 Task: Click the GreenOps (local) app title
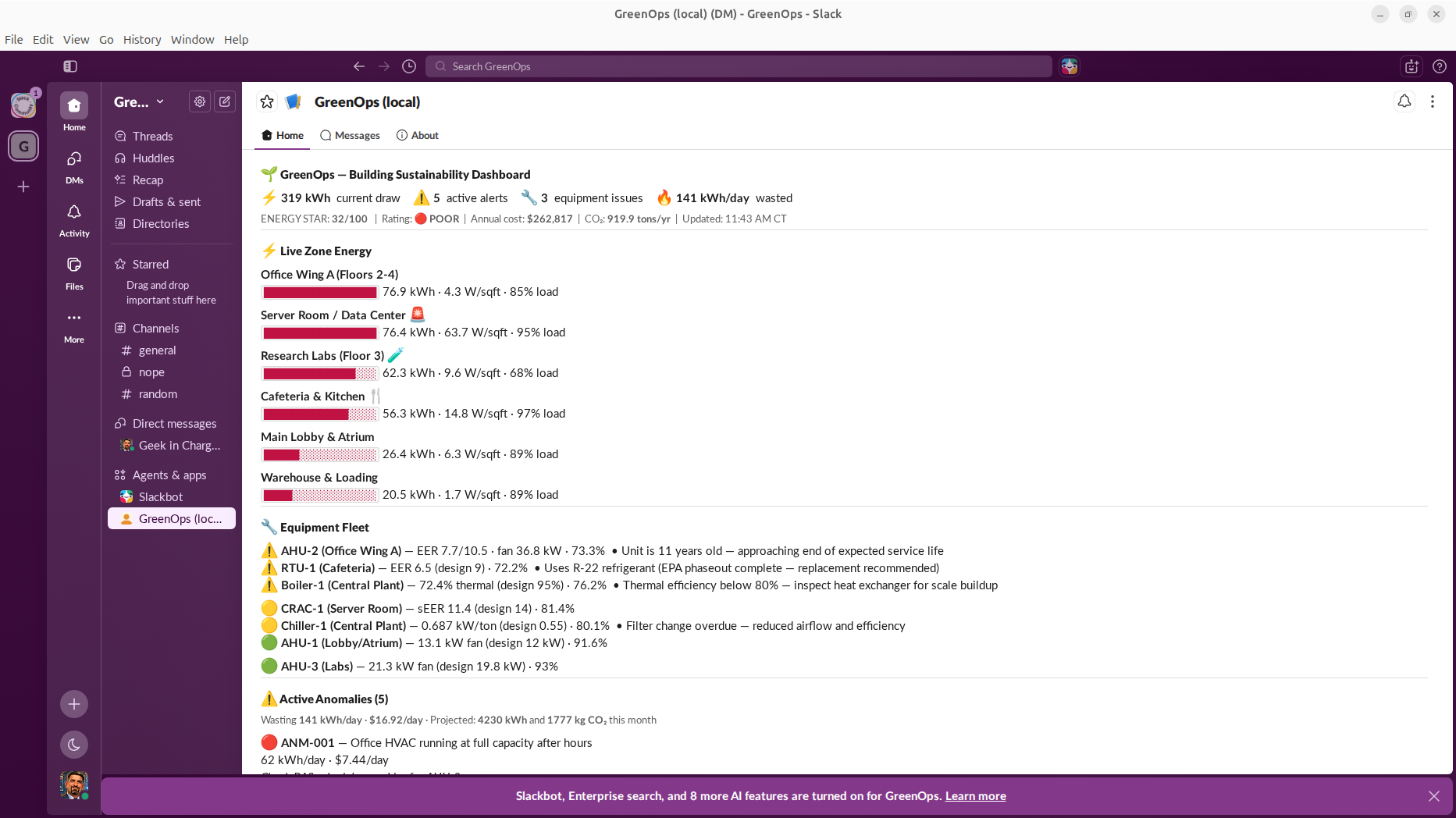click(x=367, y=102)
